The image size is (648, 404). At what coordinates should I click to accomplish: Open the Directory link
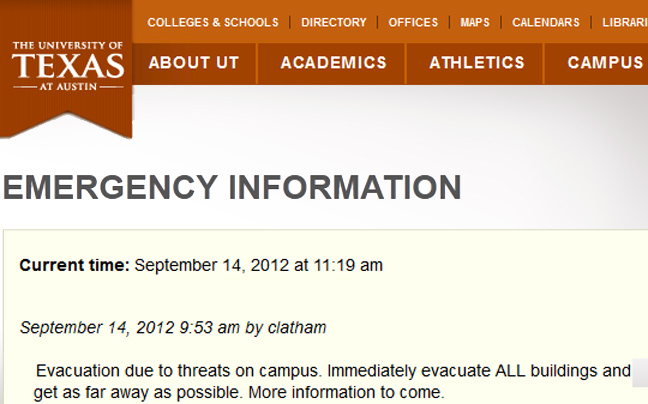tap(334, 22)
